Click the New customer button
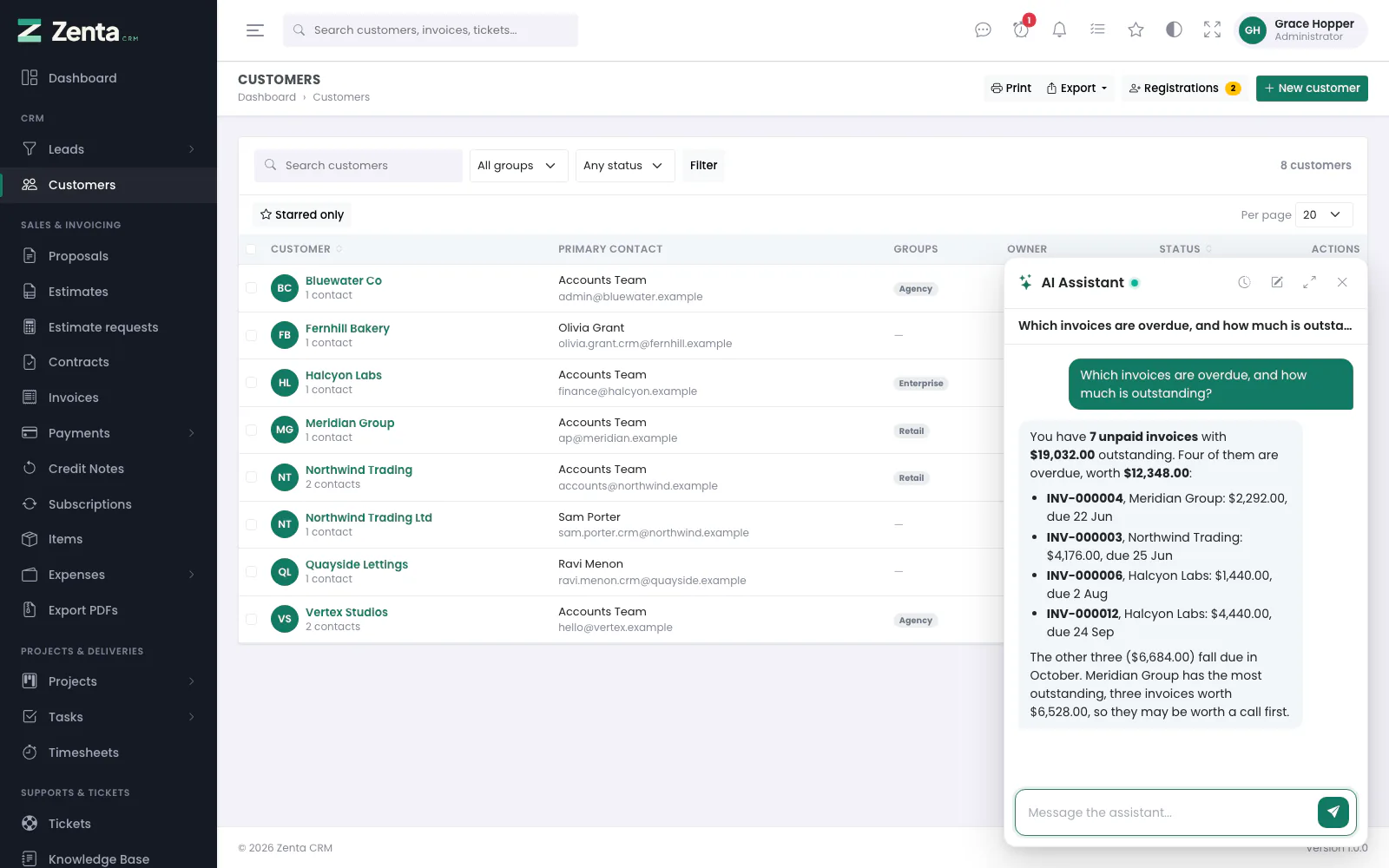 click(x=1312, y=89)
